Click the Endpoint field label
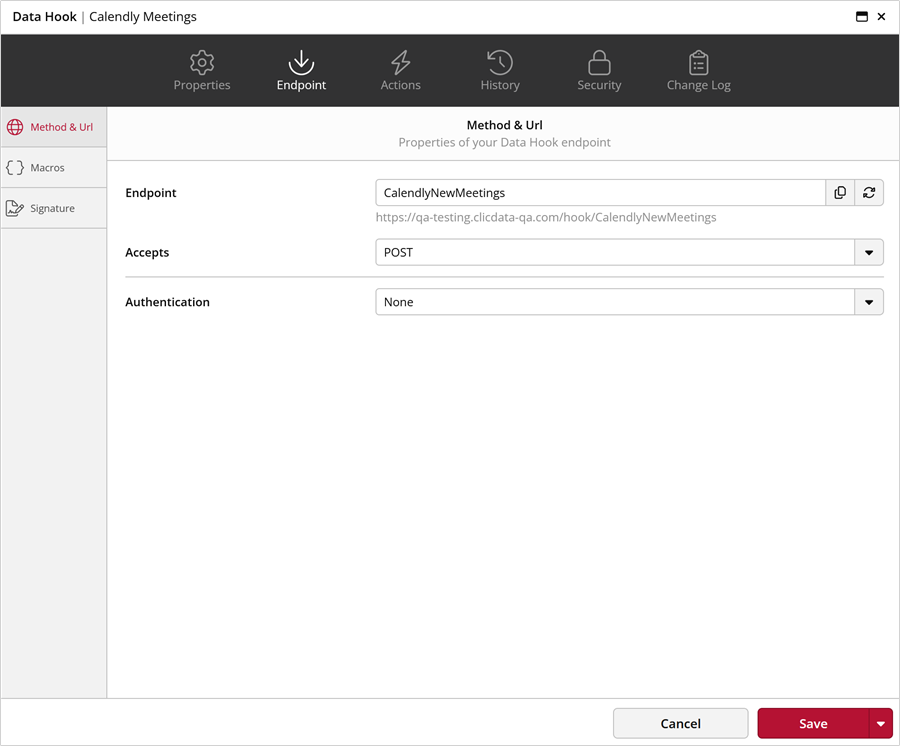Screen dimensions: 900x746 (x=151, y=193)
